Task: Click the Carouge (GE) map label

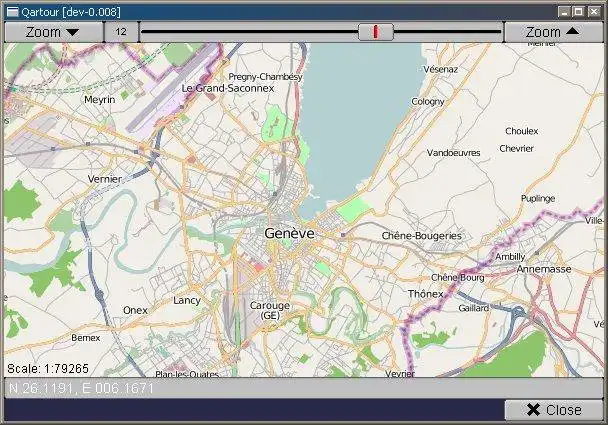Action: [269, 311]
